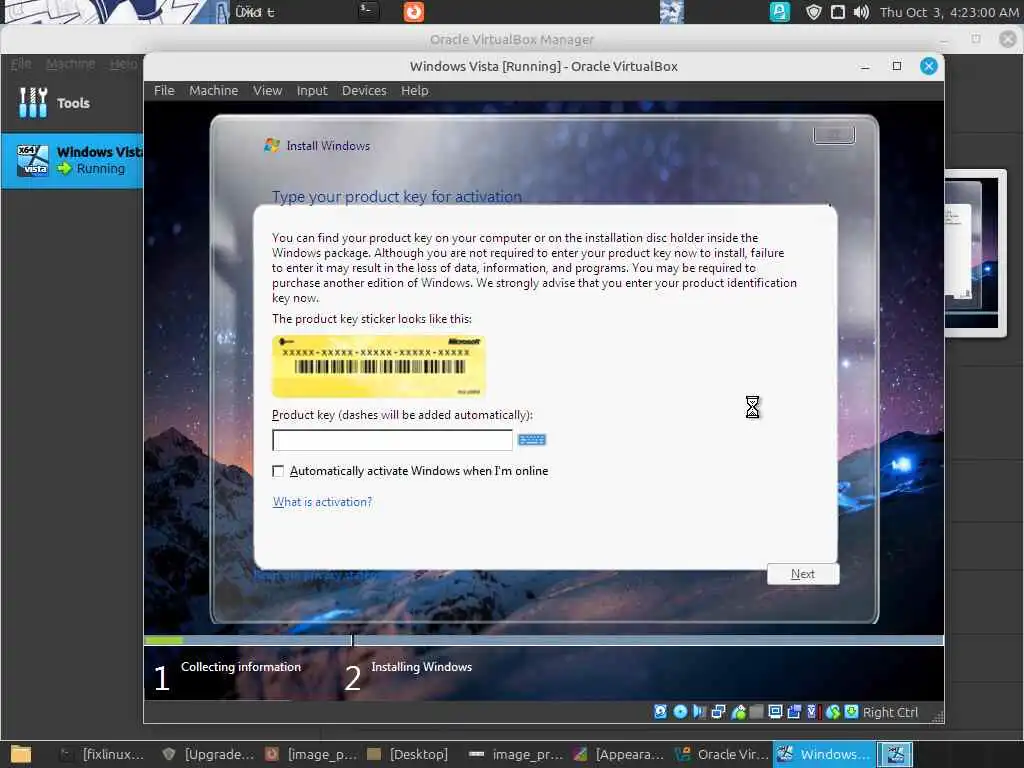Switch to the [Upgrade... taskbar window

[x=208, y=754]
